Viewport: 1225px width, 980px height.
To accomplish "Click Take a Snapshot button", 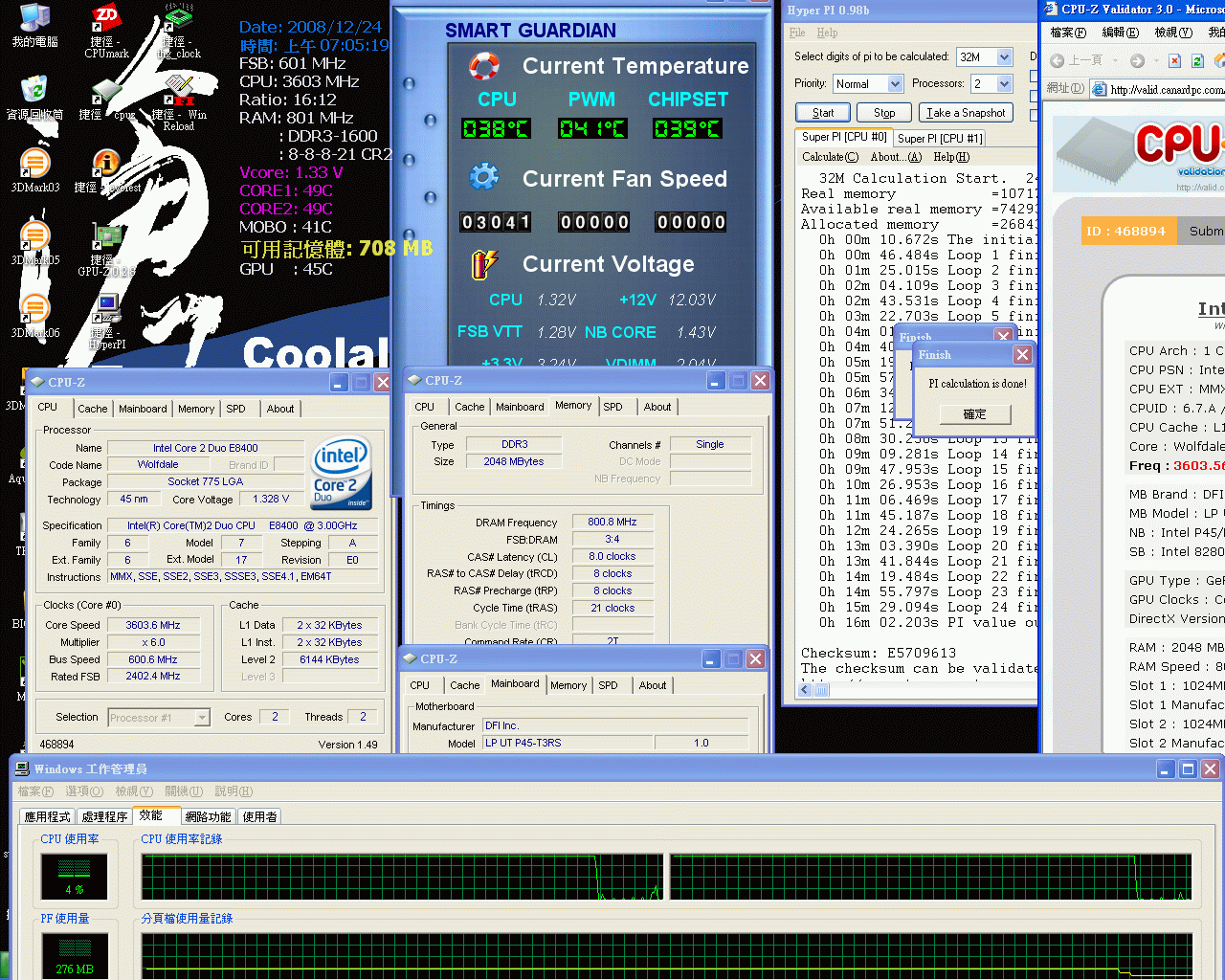I will [965, 112].
